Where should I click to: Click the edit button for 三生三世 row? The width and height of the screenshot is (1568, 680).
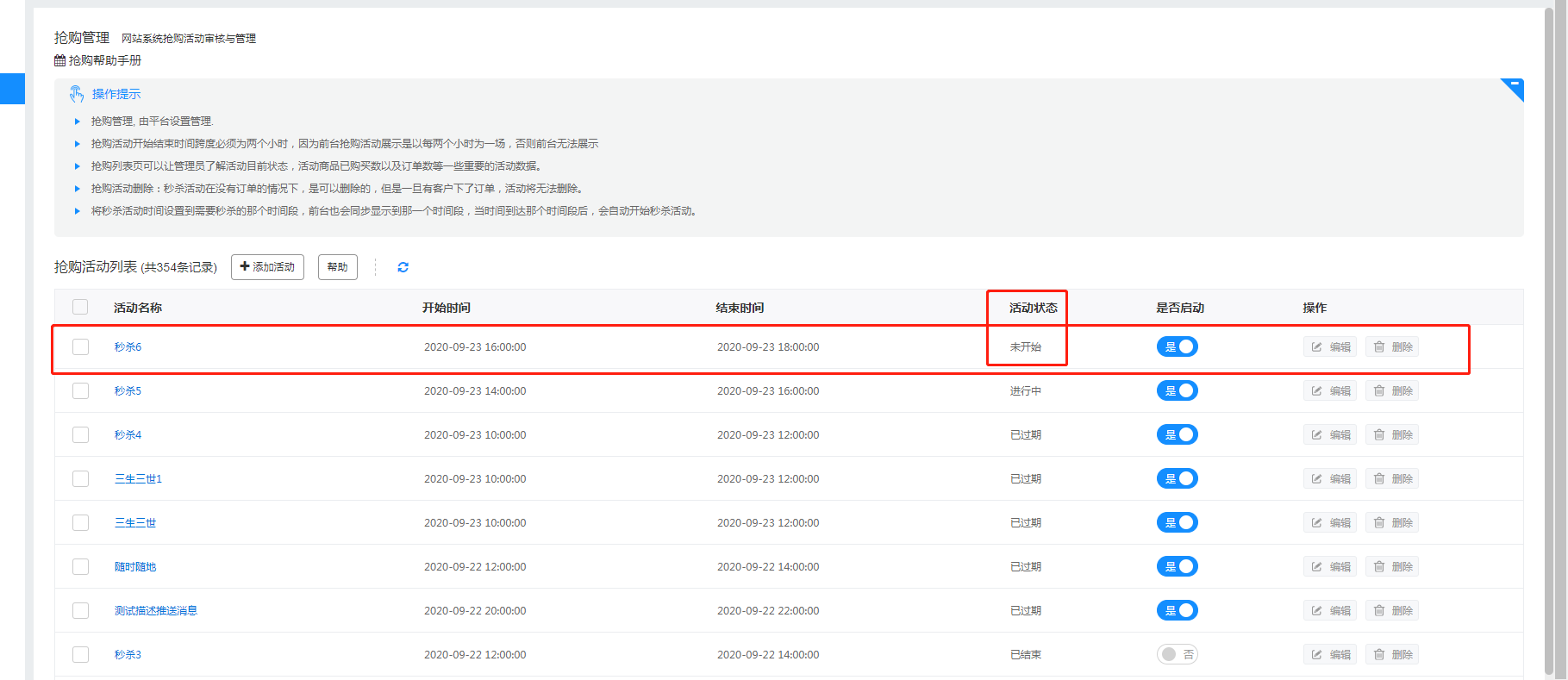coord(1329,523)
